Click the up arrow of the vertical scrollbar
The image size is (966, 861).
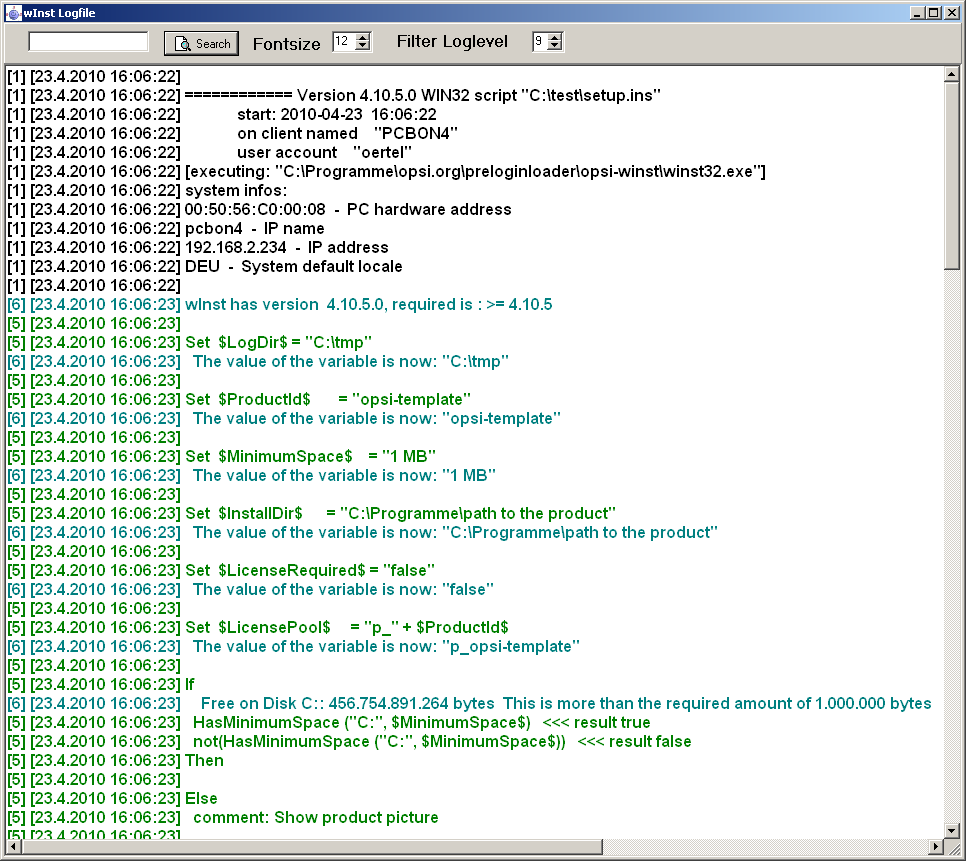[953, 72]
